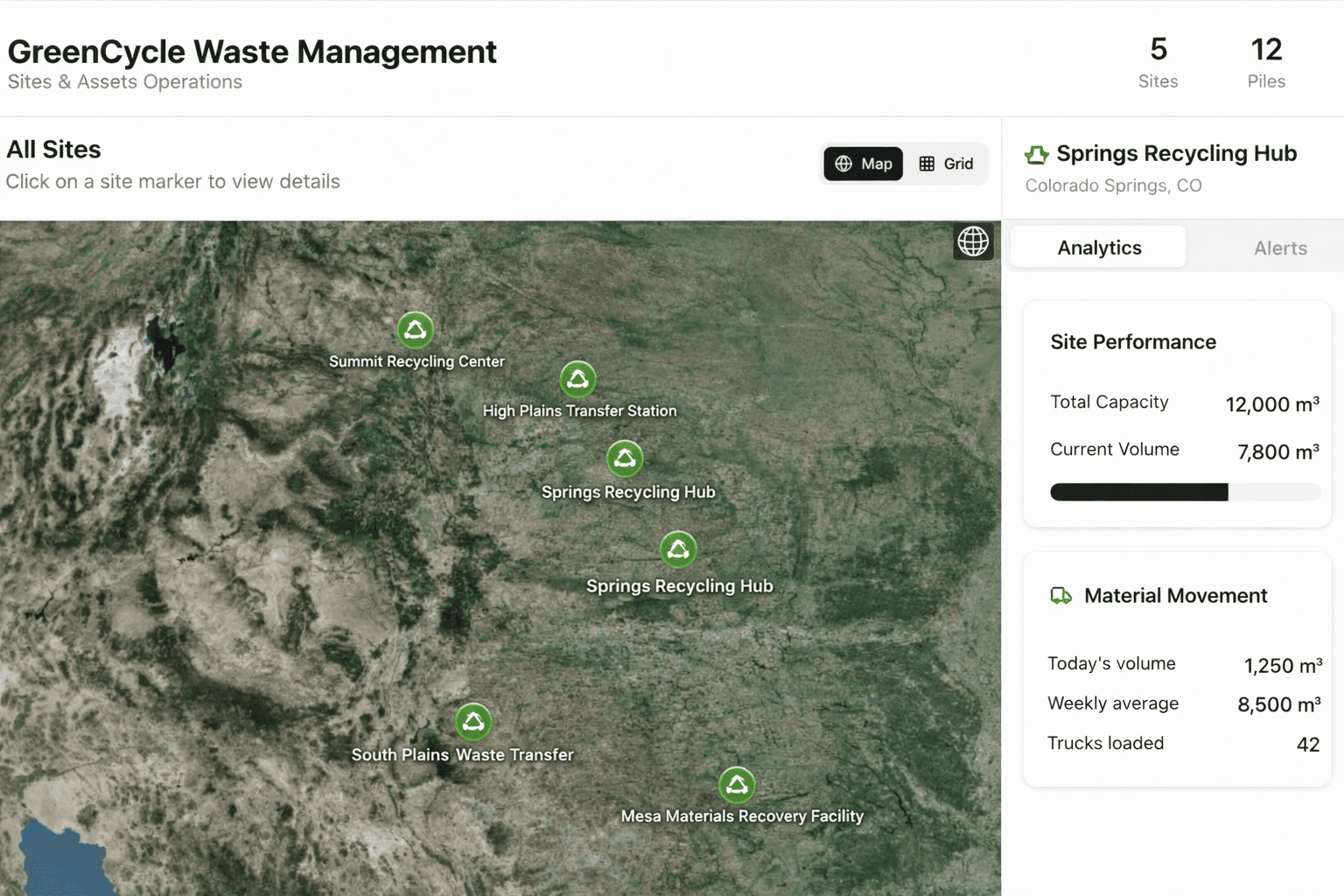Click the recycling icon beside Springs Recycling Hub
This screenshot has width=1344, height=896.
[1036, 154]
